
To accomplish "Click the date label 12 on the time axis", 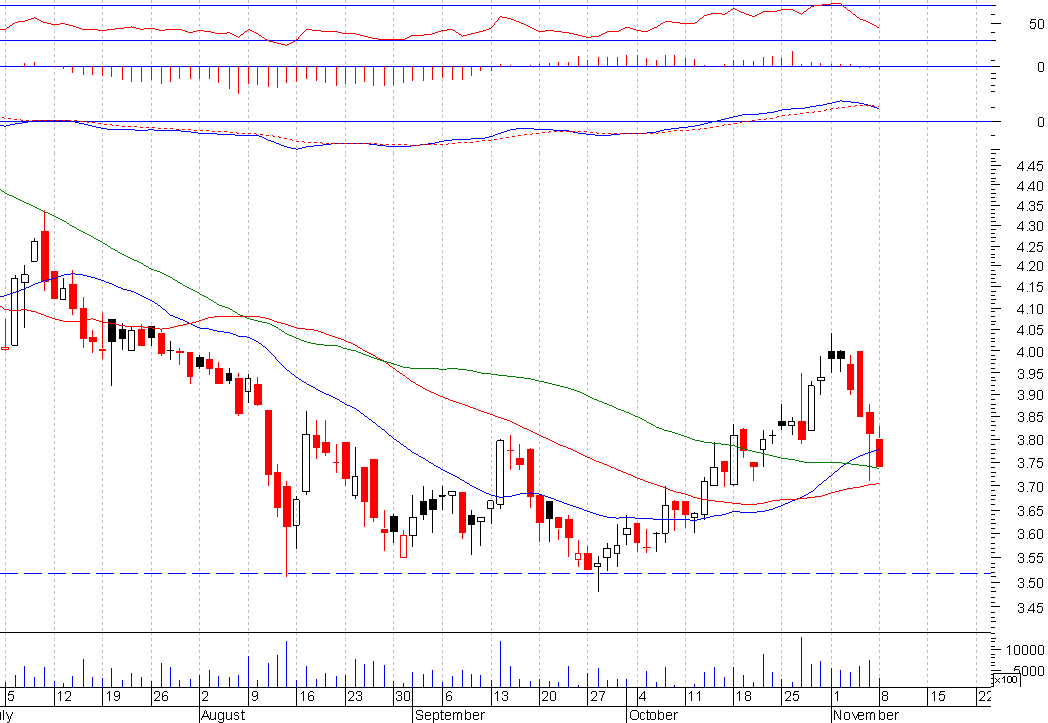I will click(x=63, y=696).
